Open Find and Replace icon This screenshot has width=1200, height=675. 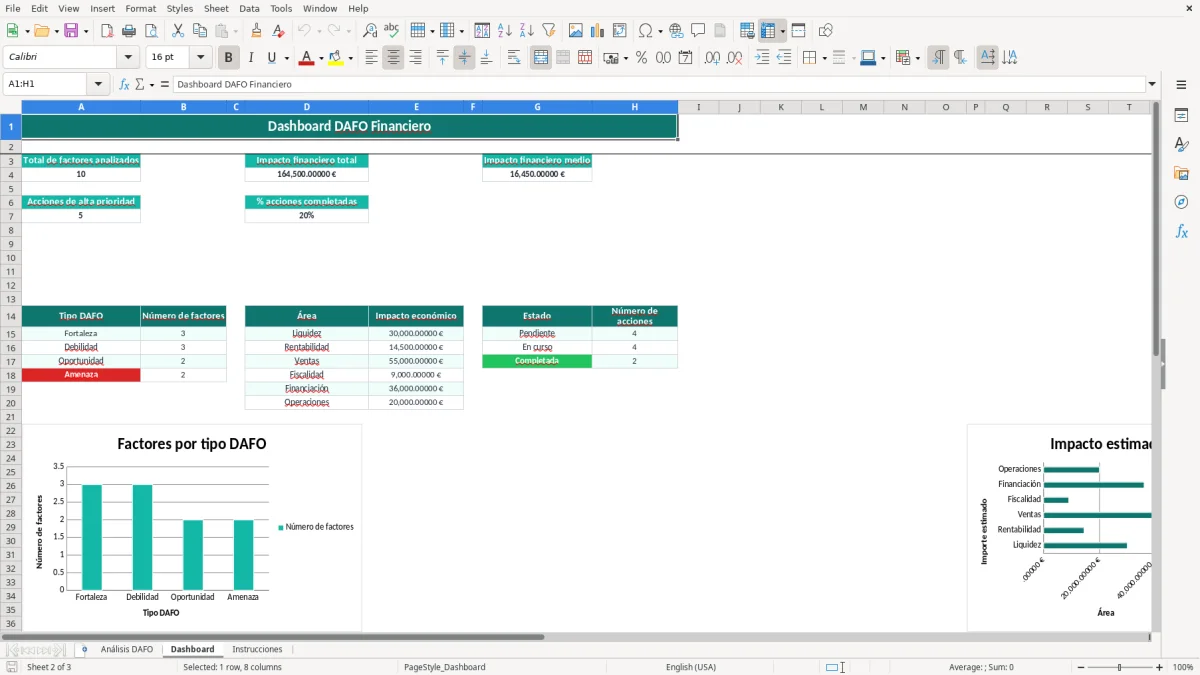tap(370, 31)
